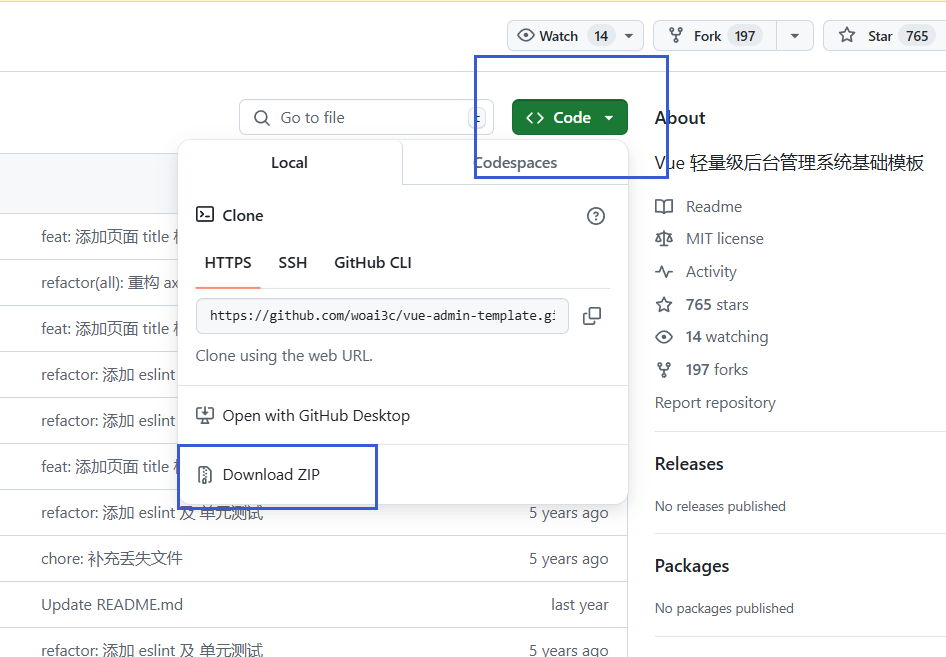The height and width of the screenshot is (657, 946).
Task: Select the GitHub CLI clone tab
Action: click(373, 263)
